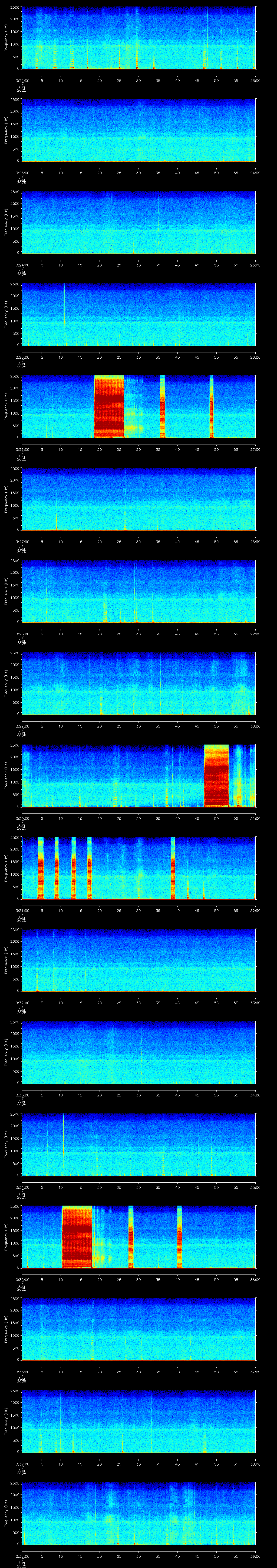Click the 0:28:00 row start timestamp
This screenshot has height=1568, width=277.
[x=22, y=634]
